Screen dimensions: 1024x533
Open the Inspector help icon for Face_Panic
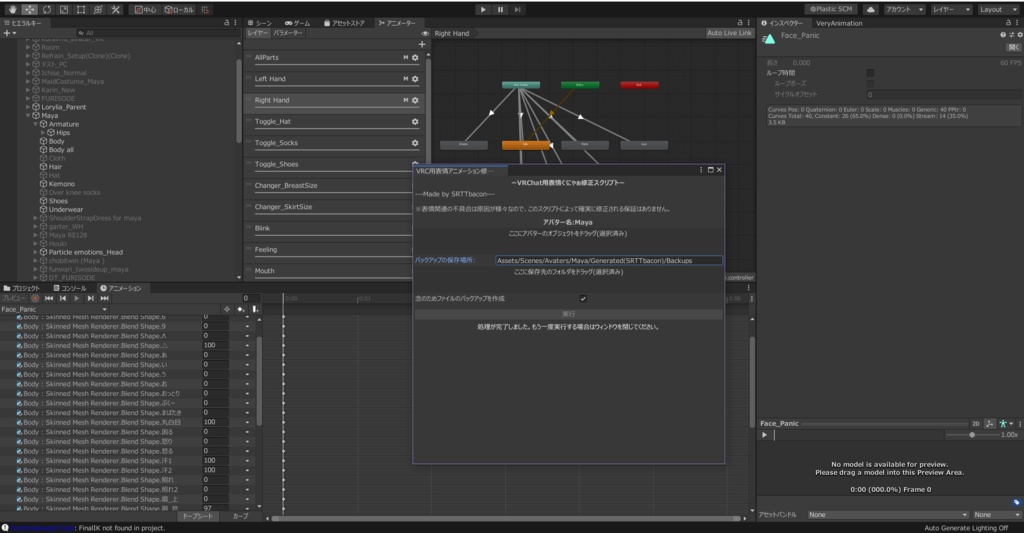tap(1003, 35)
